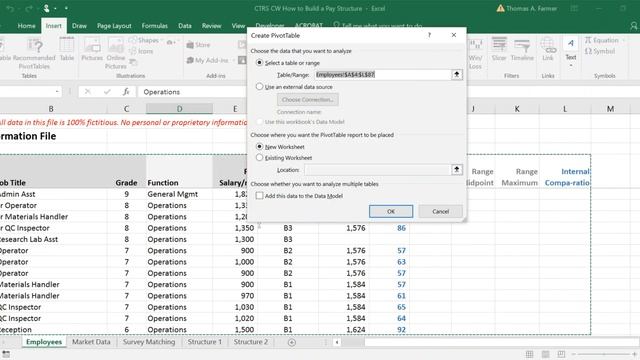This screenshot has height=360, width=640.
Task: Click the Compa-ratio value 92
Action: (401, 329)
